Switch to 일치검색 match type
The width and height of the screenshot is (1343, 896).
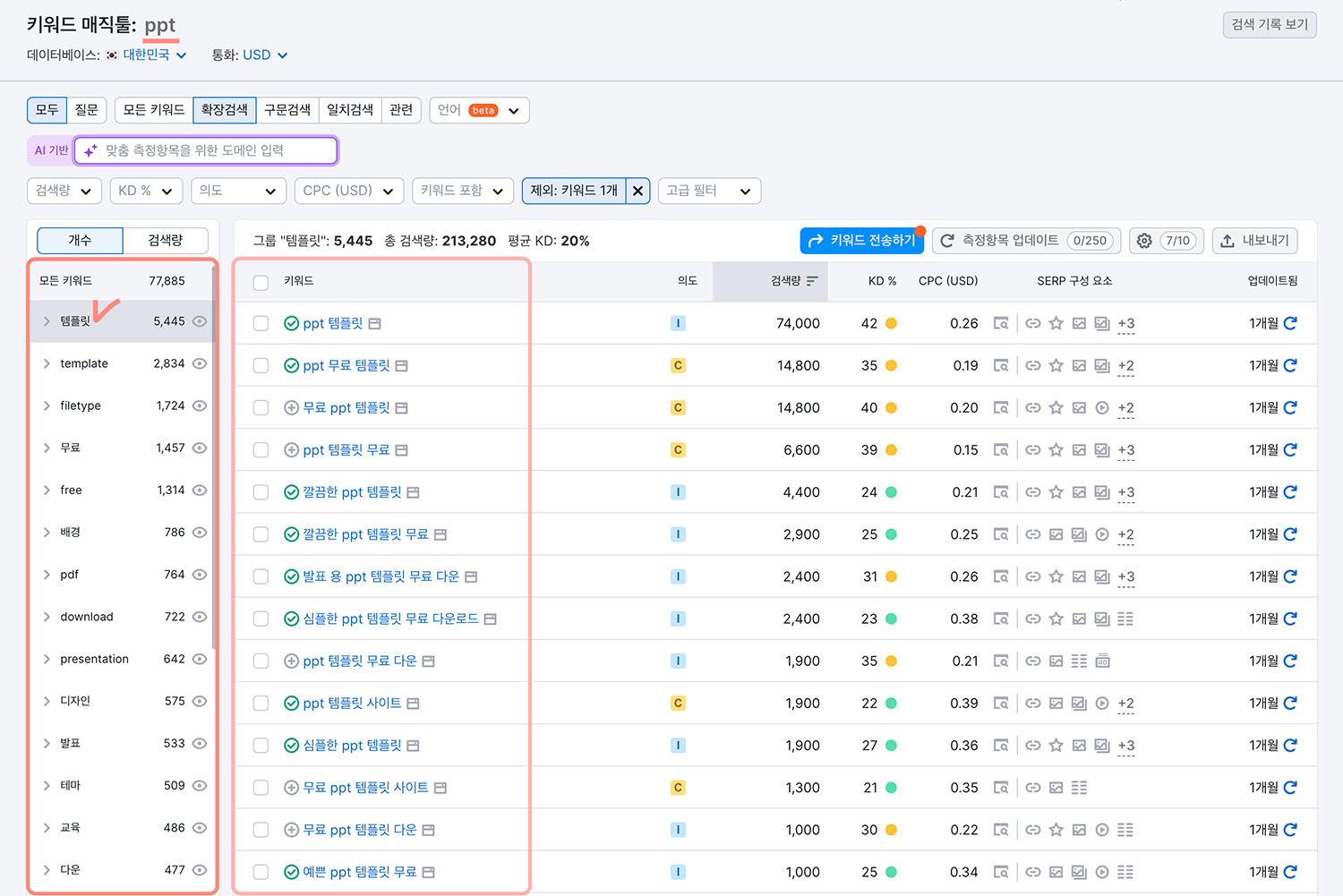[350, 110]
